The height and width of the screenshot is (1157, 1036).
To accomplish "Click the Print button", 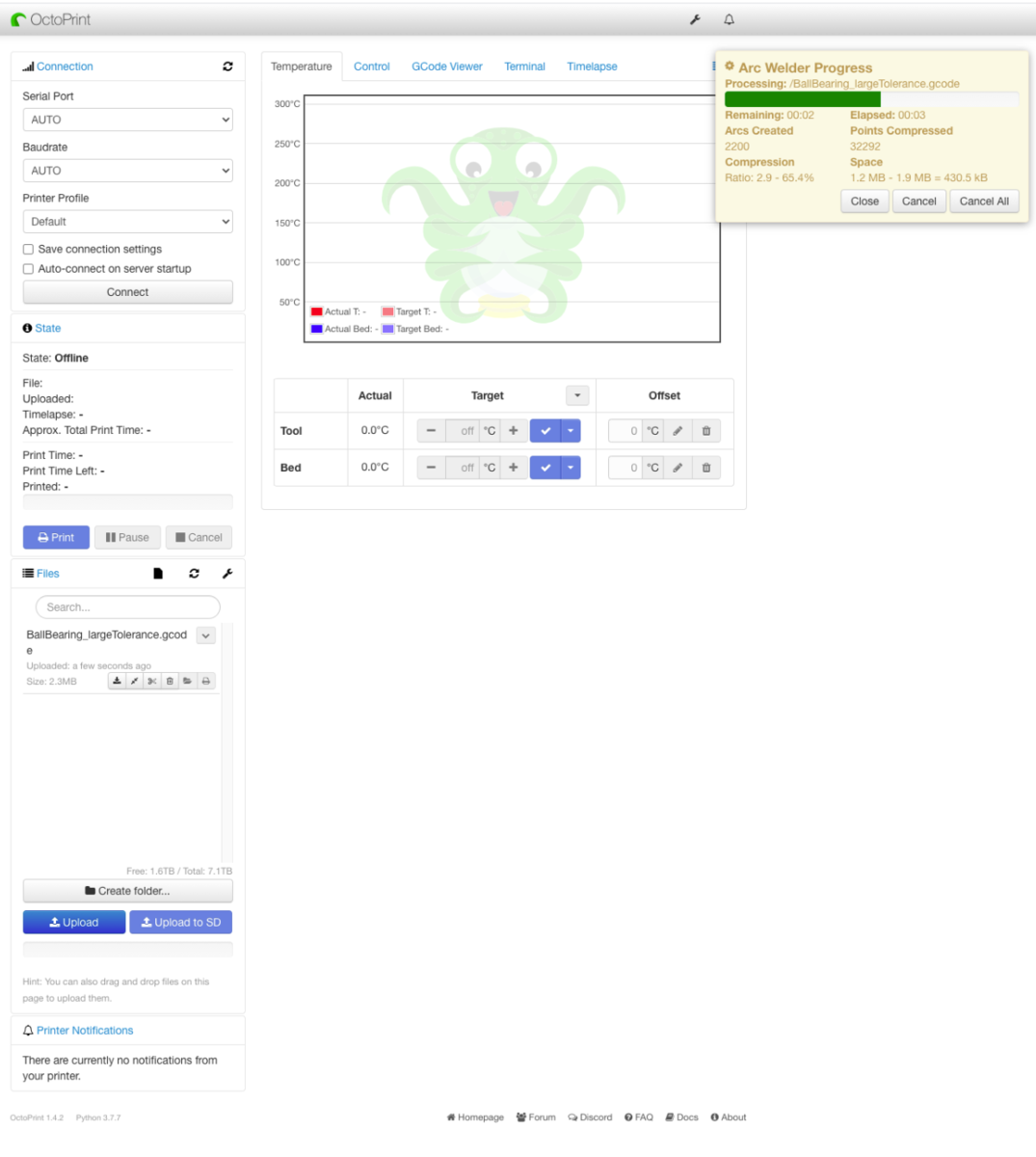I will click(x=56, y=537).
